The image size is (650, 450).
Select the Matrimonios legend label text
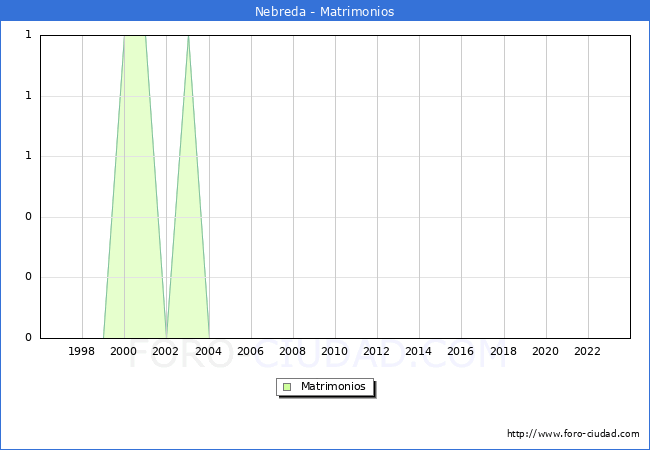334,387
